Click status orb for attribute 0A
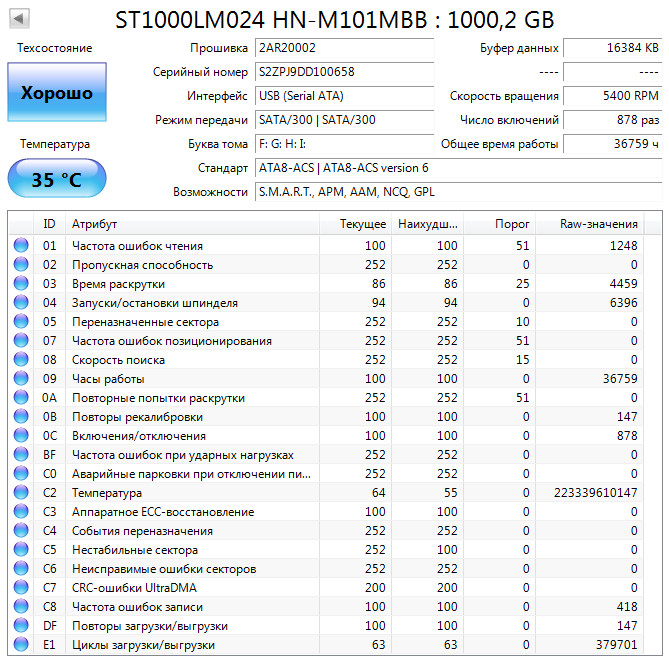The height and width of the screenshot is (661, 669). click(21, 397)
